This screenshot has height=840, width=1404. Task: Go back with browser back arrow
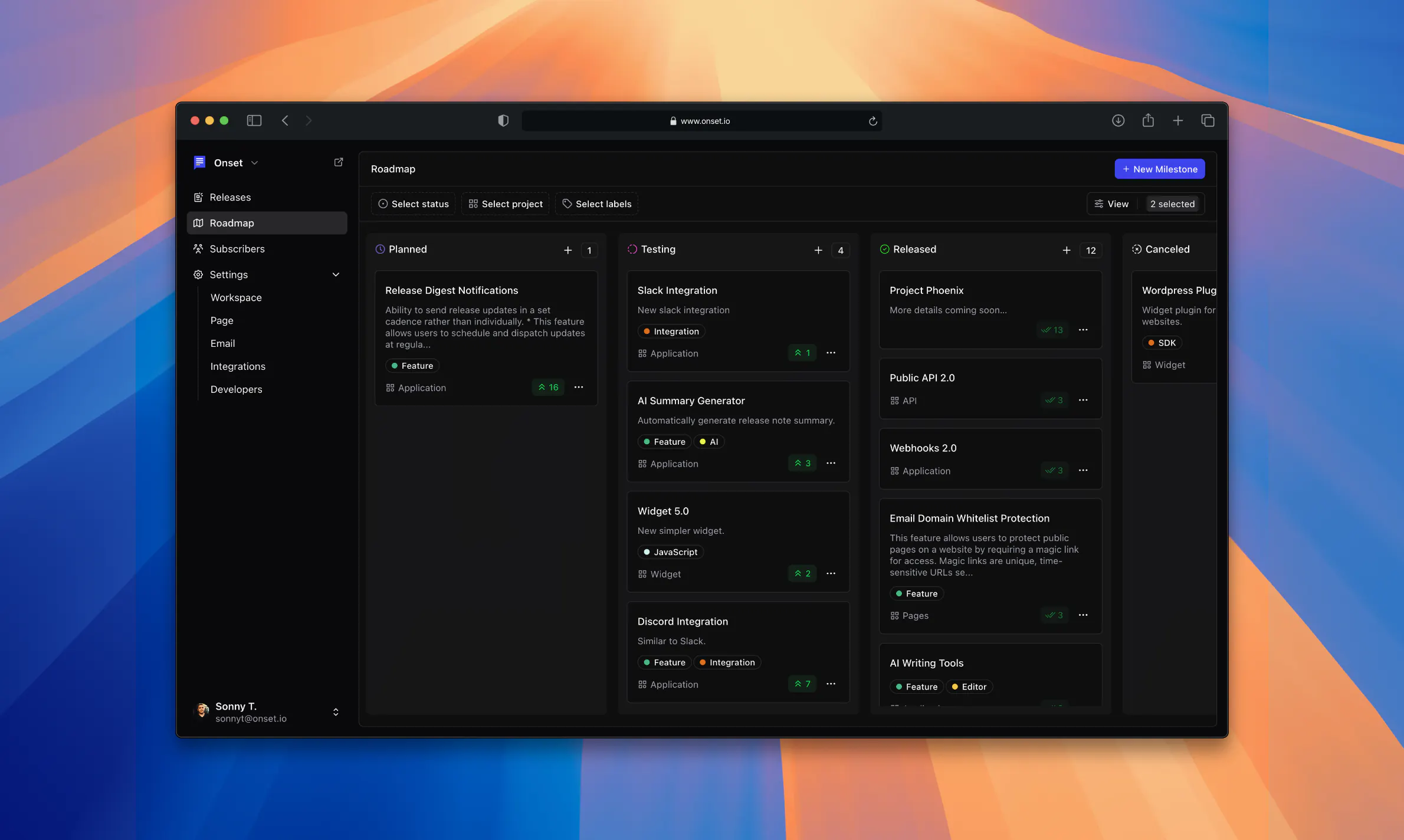[285, 120]
